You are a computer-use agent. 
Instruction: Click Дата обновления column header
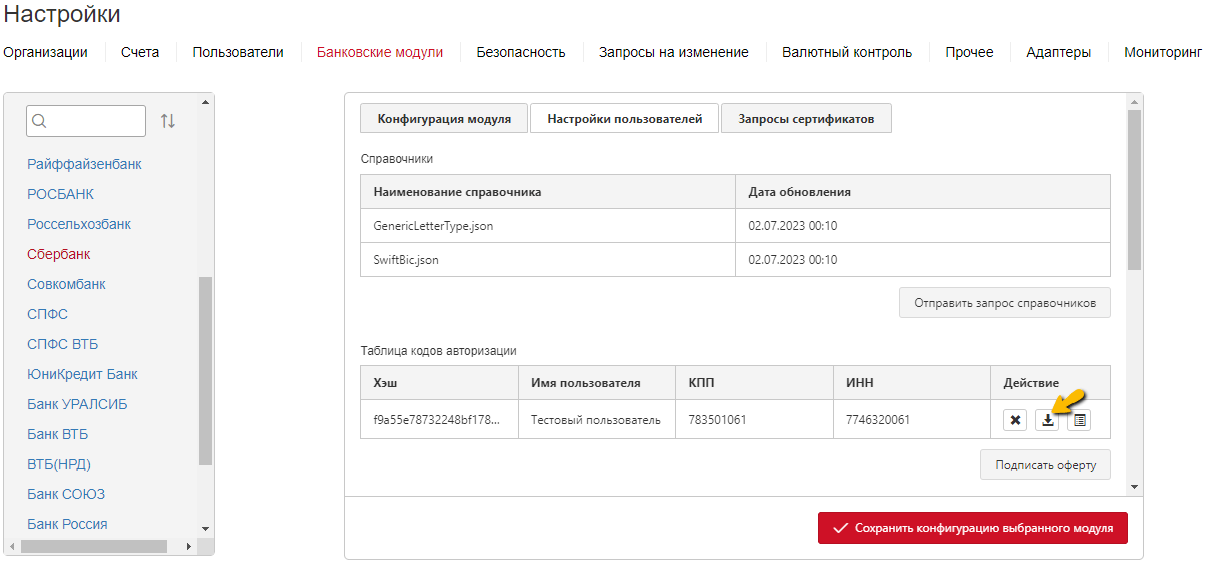[x=923, y=192]
